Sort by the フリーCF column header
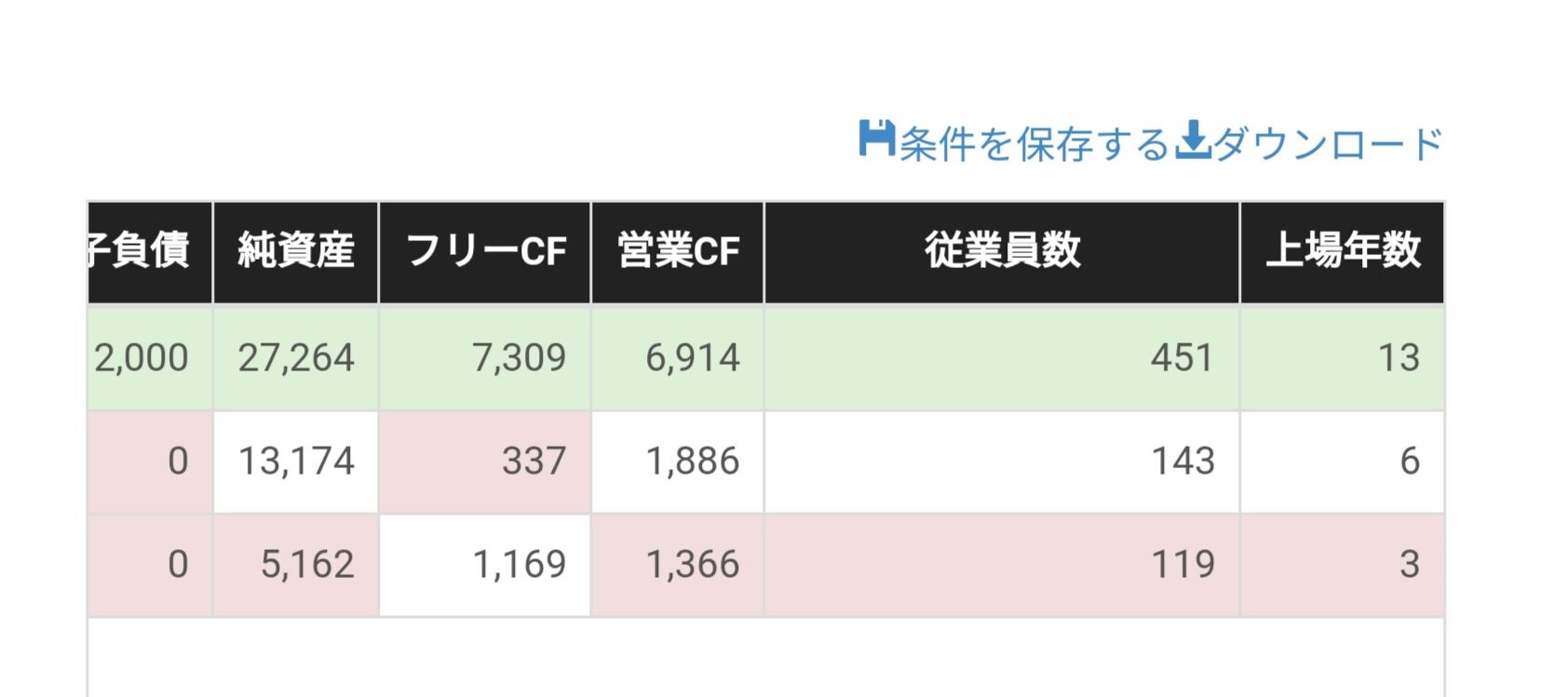The height and width of the screenshot is (697, 1568). tap(485, 252)
